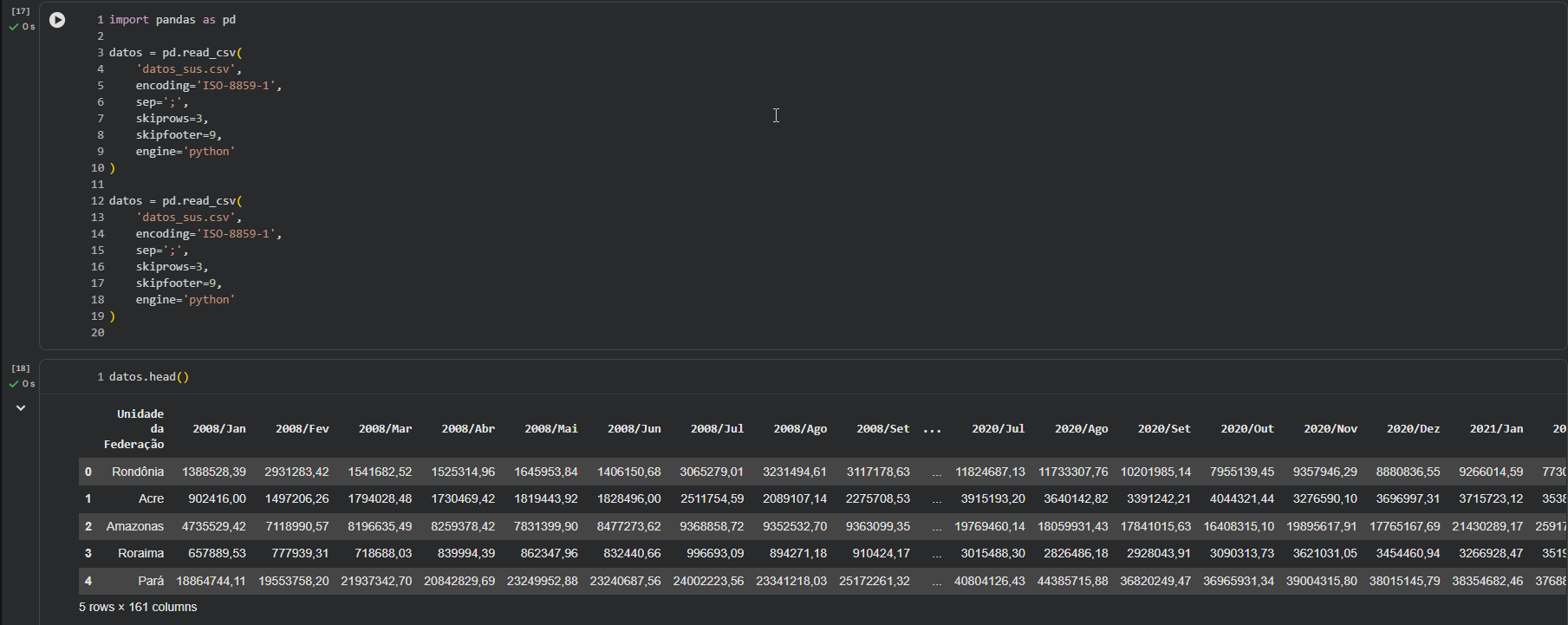
Task: Click the cell value 3621031,05
Action: pyautogui.click(x=1325, y=553)
